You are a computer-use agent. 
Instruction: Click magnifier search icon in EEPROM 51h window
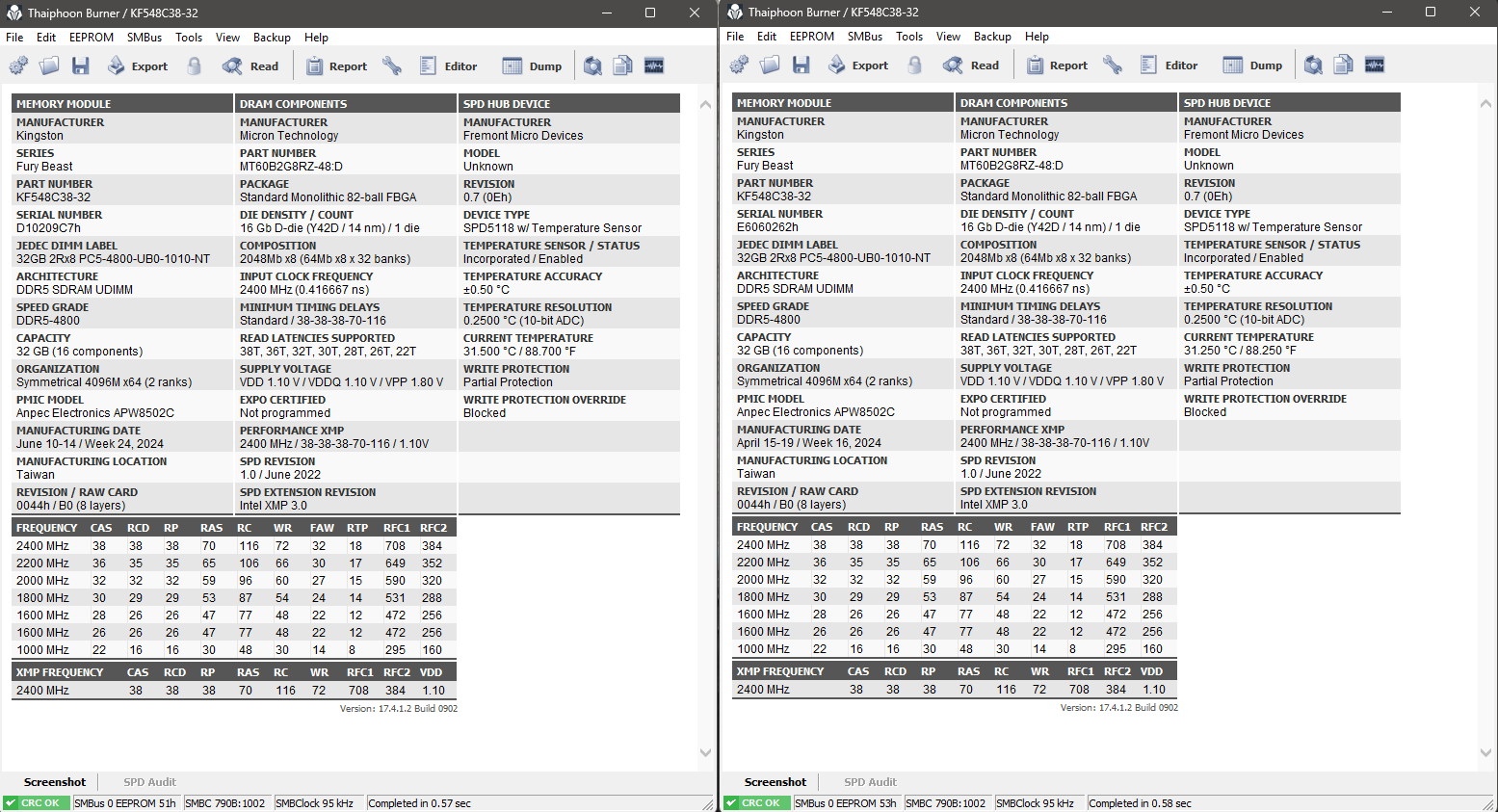(592, 65)
